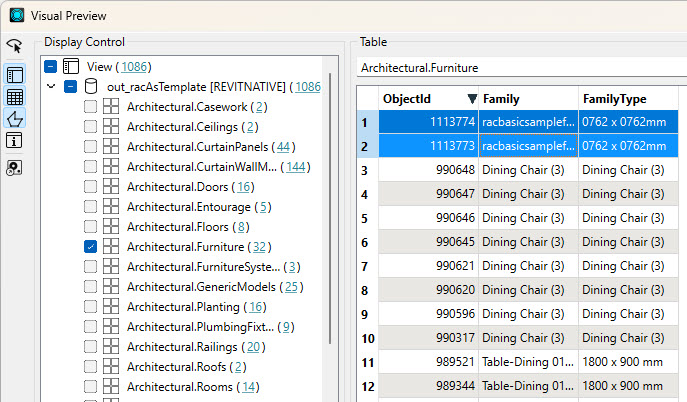Toggle the View root checkbox

(50, 67)
